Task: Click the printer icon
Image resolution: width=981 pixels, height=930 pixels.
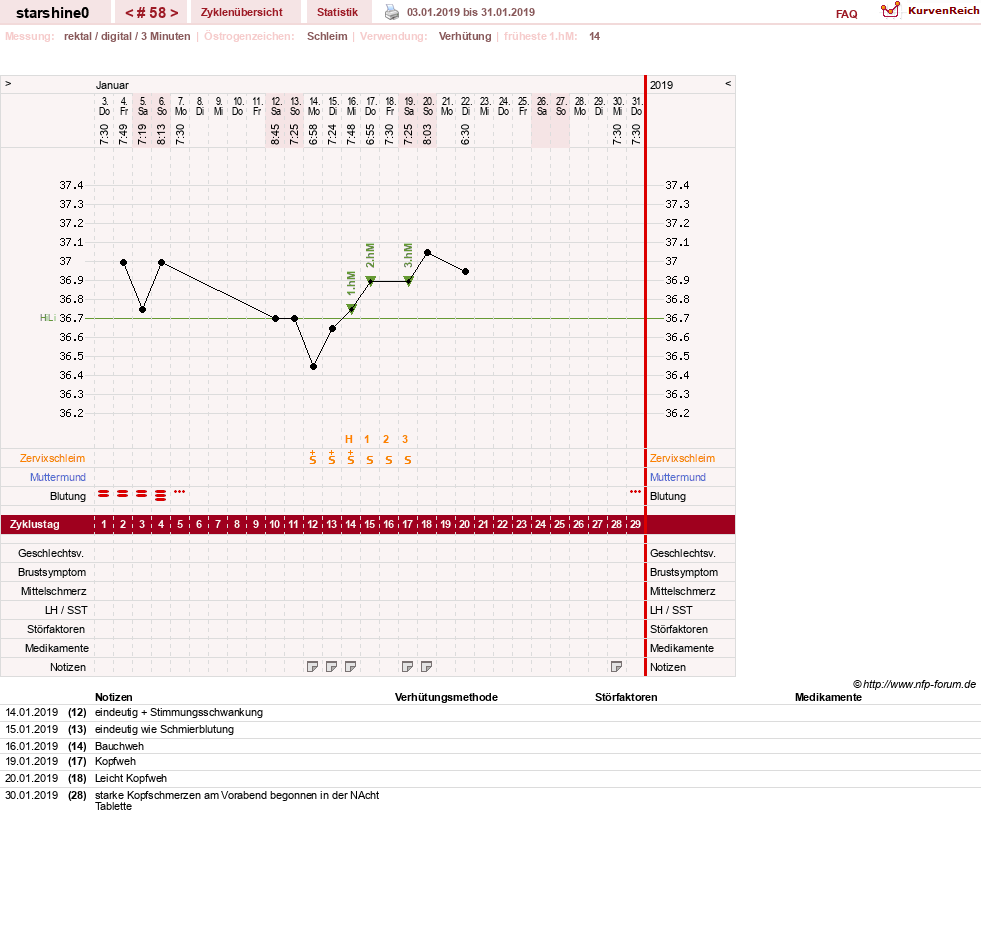Action: (x=392, y=12)
